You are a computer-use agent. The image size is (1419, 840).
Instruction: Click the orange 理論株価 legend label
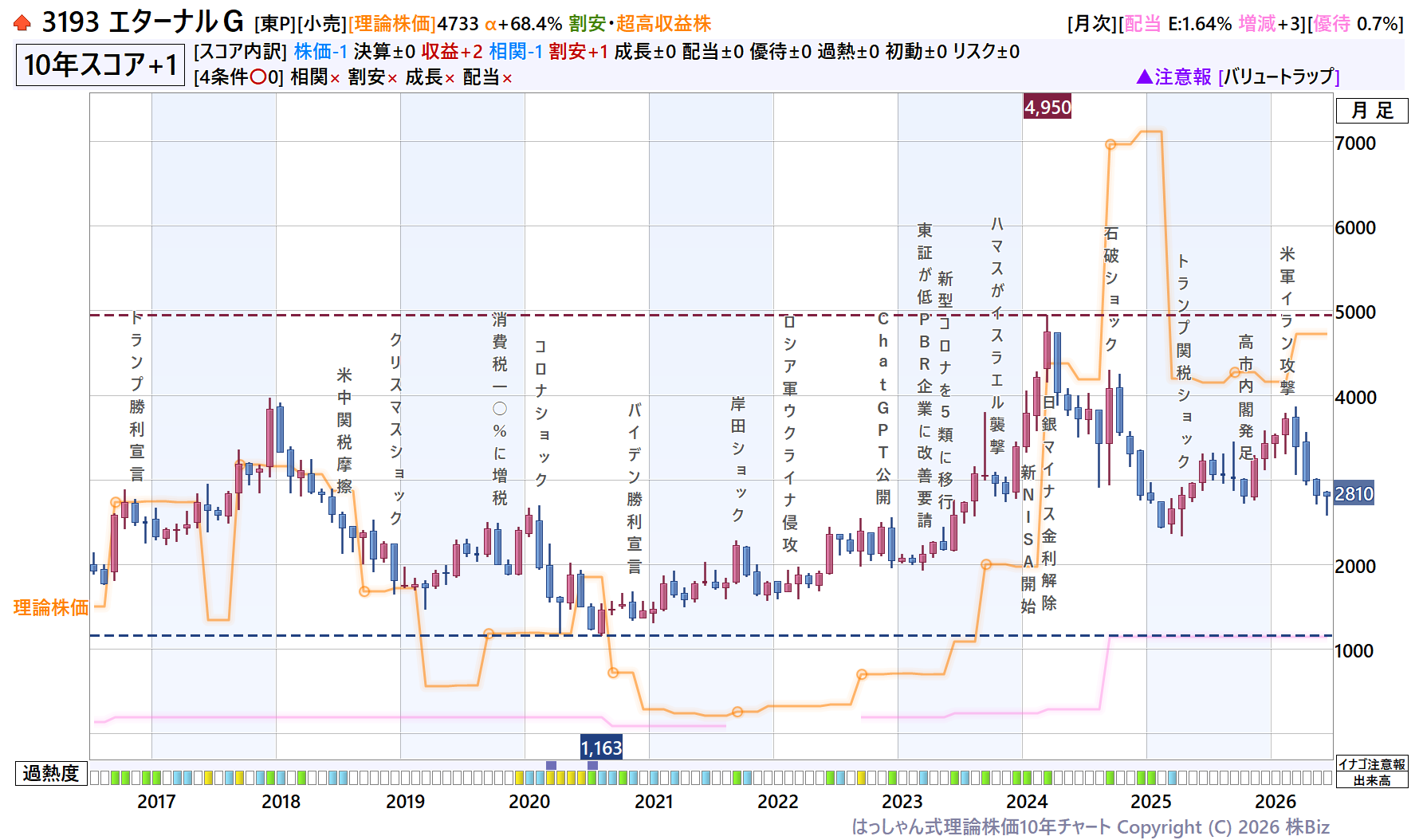click(51, 608)
